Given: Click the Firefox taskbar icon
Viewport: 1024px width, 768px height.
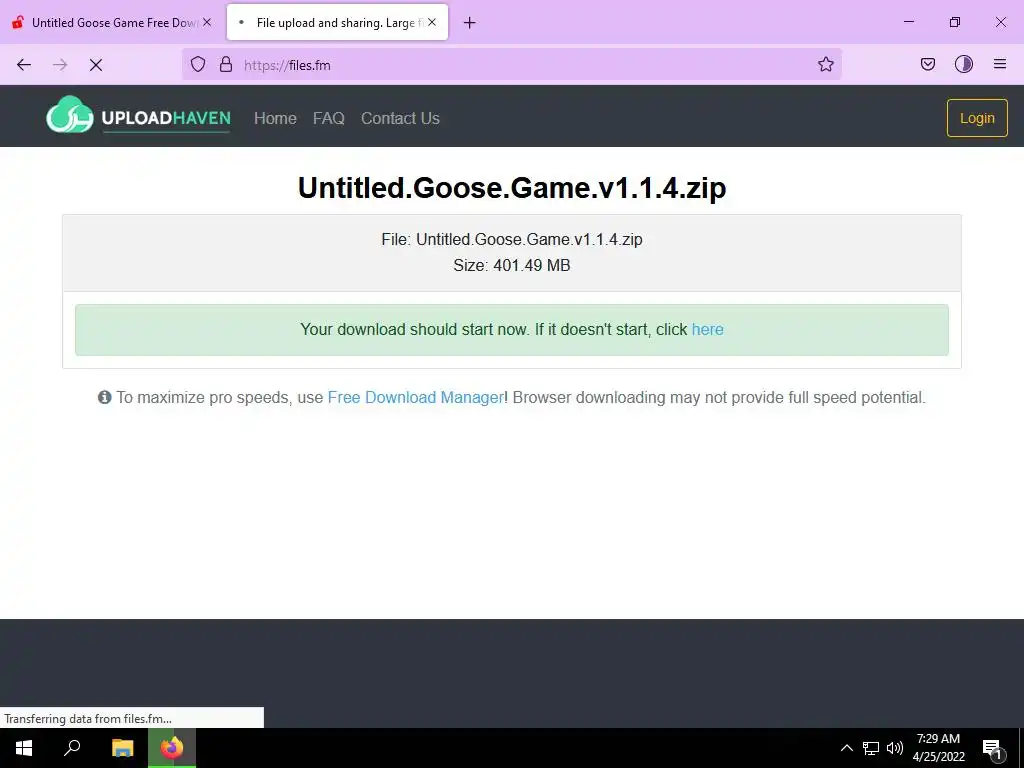Looking at the screenshot, I should point(172,748).
